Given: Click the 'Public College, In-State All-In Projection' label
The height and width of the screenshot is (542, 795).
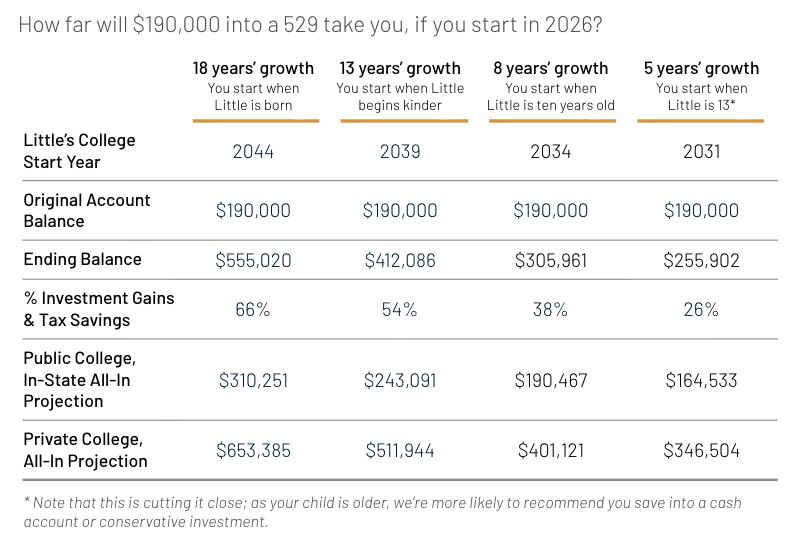Looking at the screenshot, I should pyautogui.click(x=79, y=379).
